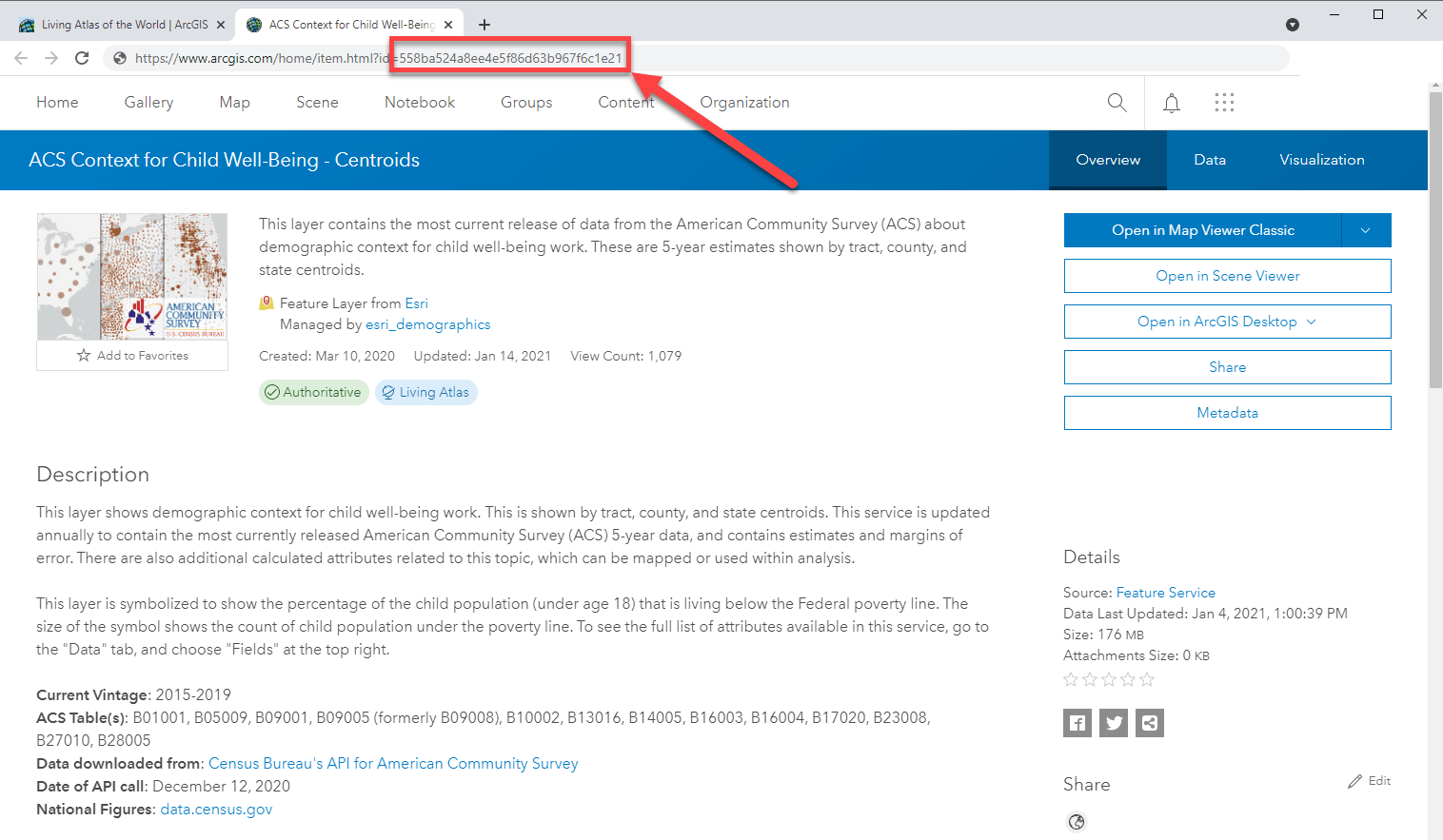Close the ACS Context for Child Well-Being tab
1443x840 pixels.
pyautogui.click(x=448, y=25)
